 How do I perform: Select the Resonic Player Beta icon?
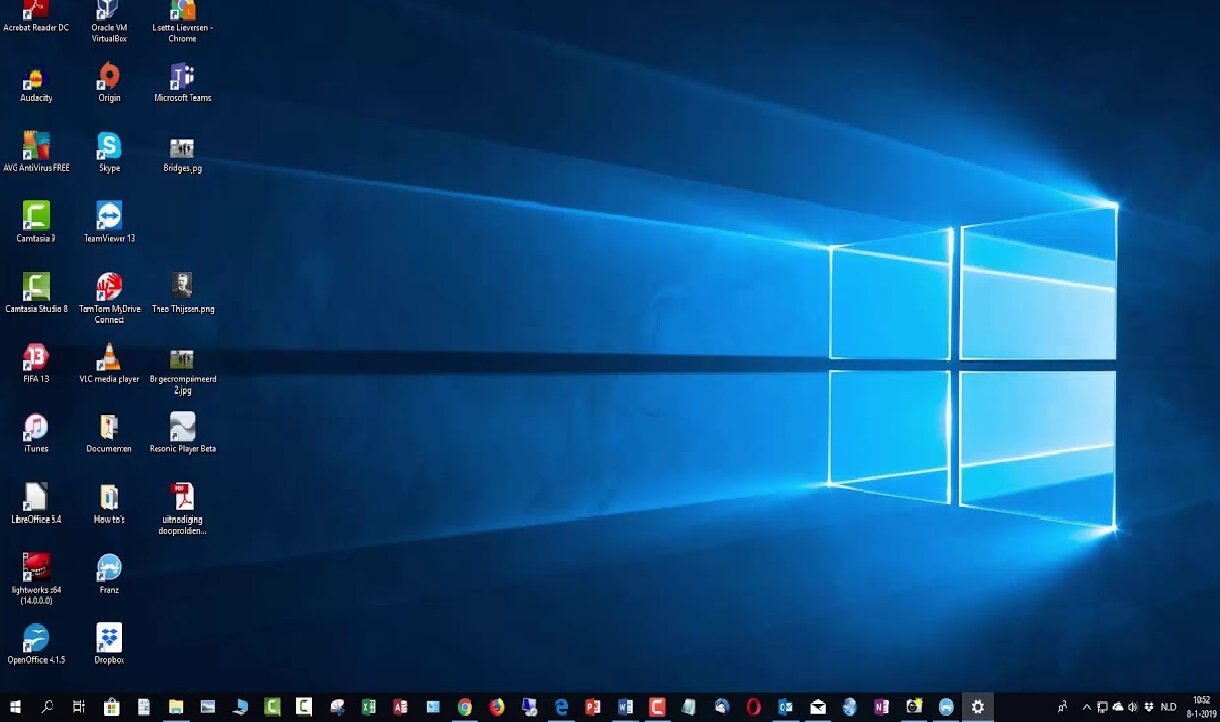tap(182, 433)
